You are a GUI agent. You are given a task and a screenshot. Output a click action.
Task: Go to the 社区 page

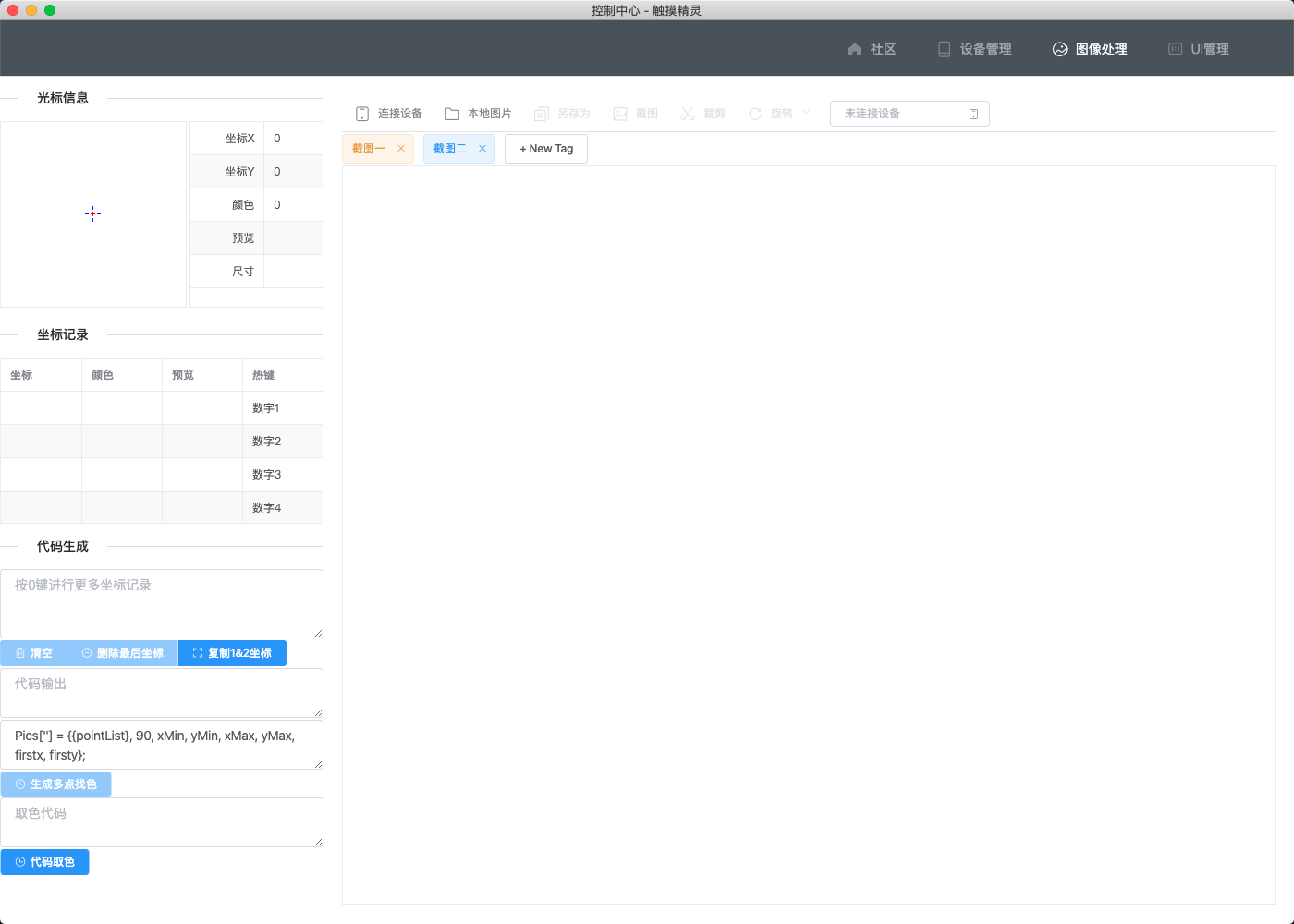click(x=872, y=49)
